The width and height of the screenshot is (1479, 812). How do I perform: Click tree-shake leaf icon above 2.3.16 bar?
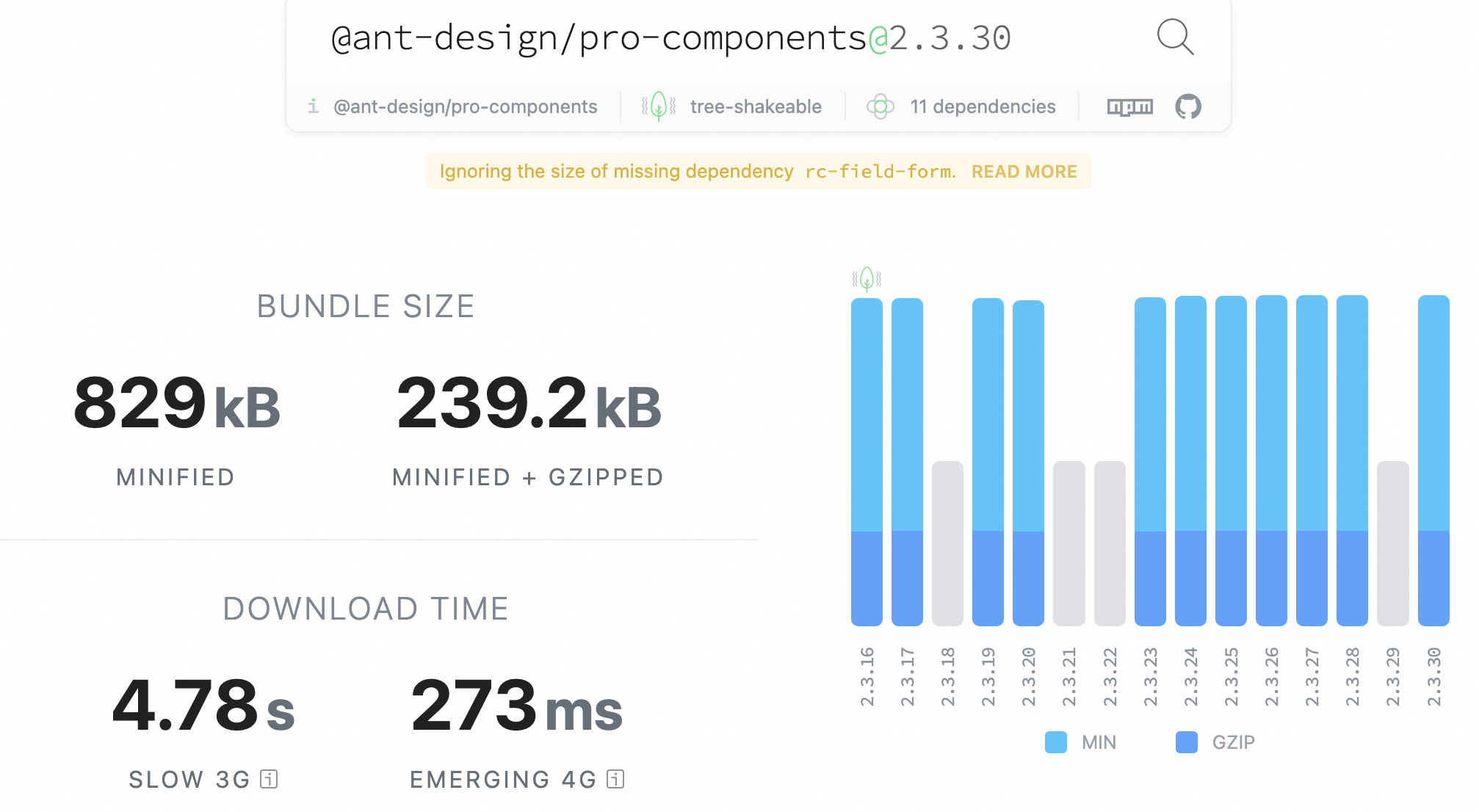pyautogui.click(x=867, y=280)
